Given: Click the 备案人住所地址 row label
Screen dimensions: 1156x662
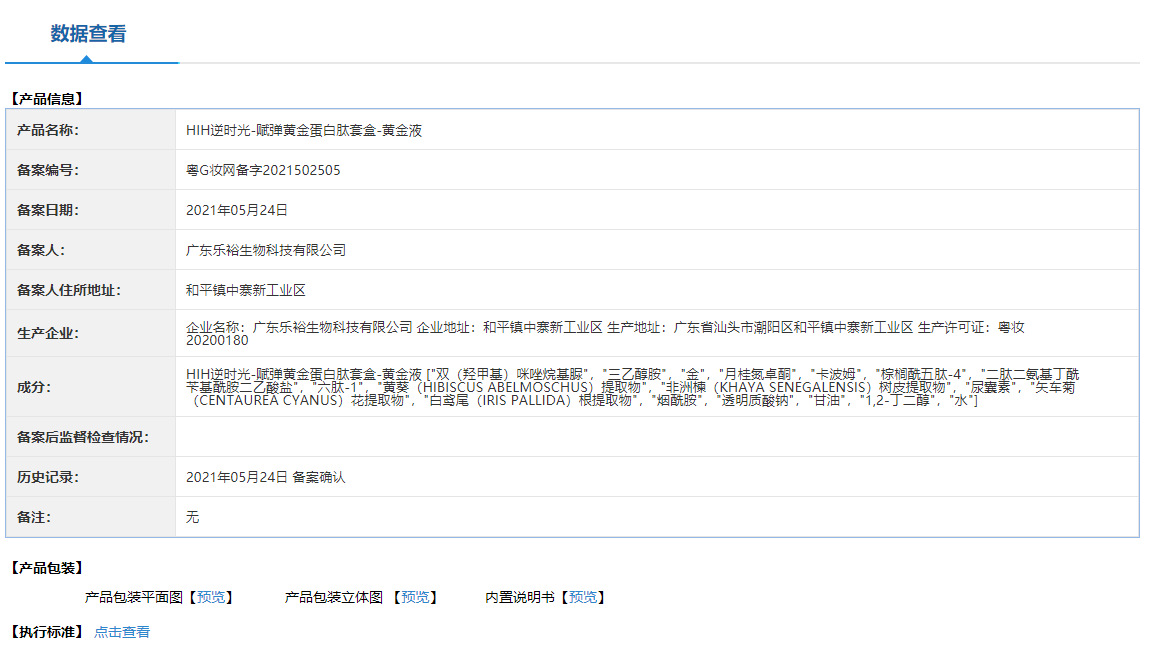Looking at the screenshot, I should tap(69, 290).
